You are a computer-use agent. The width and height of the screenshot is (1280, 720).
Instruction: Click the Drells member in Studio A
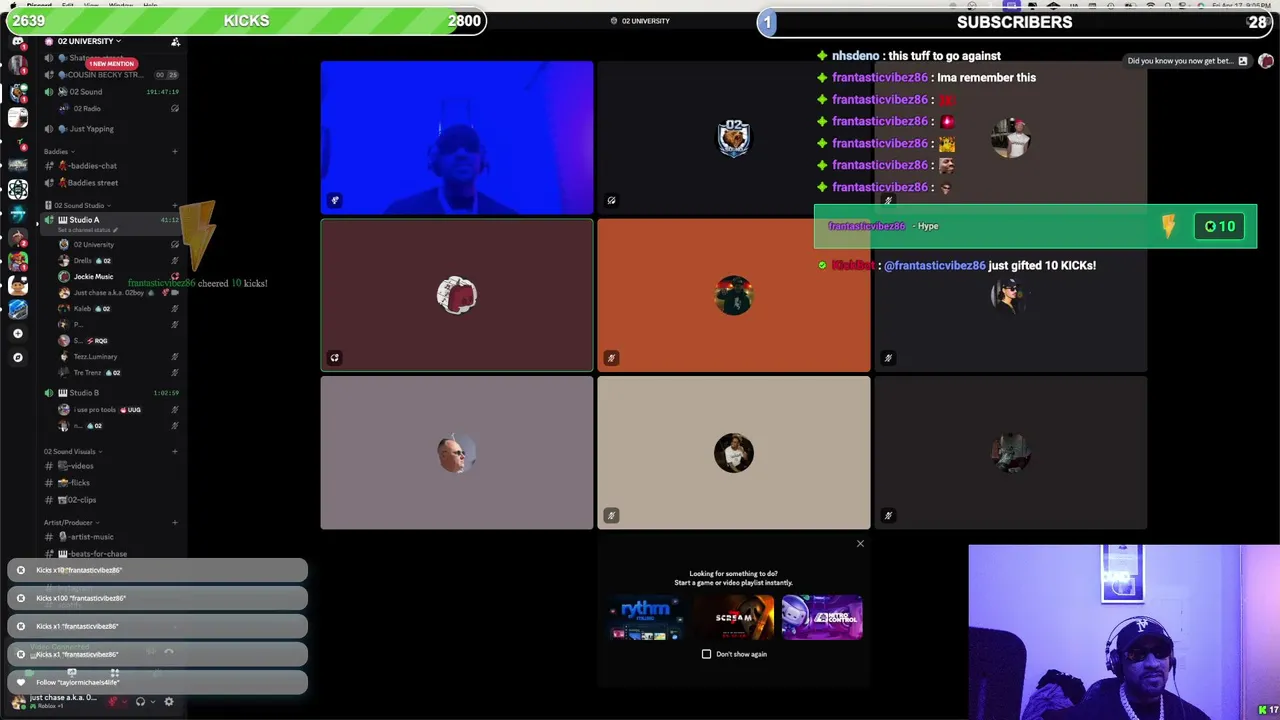point(118,260)
